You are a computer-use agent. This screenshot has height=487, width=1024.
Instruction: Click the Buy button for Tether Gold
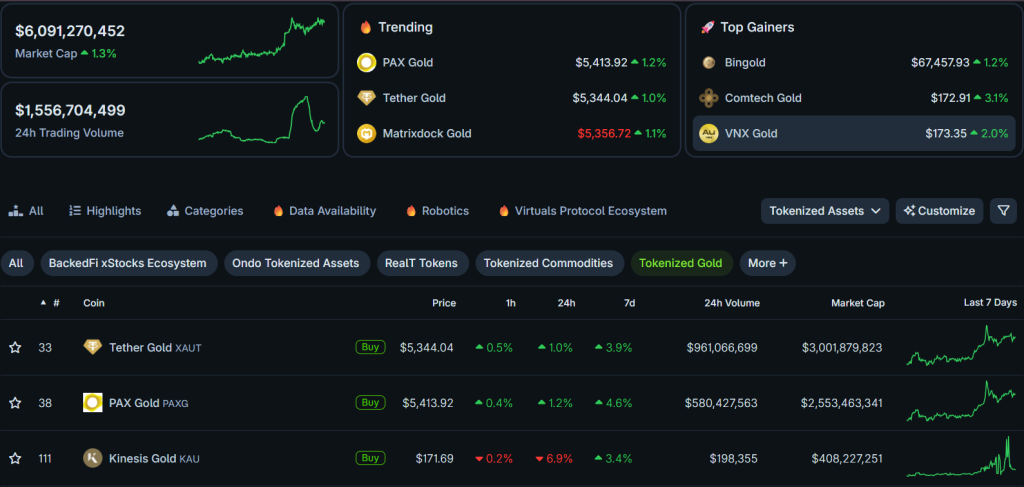pos(370,348)
